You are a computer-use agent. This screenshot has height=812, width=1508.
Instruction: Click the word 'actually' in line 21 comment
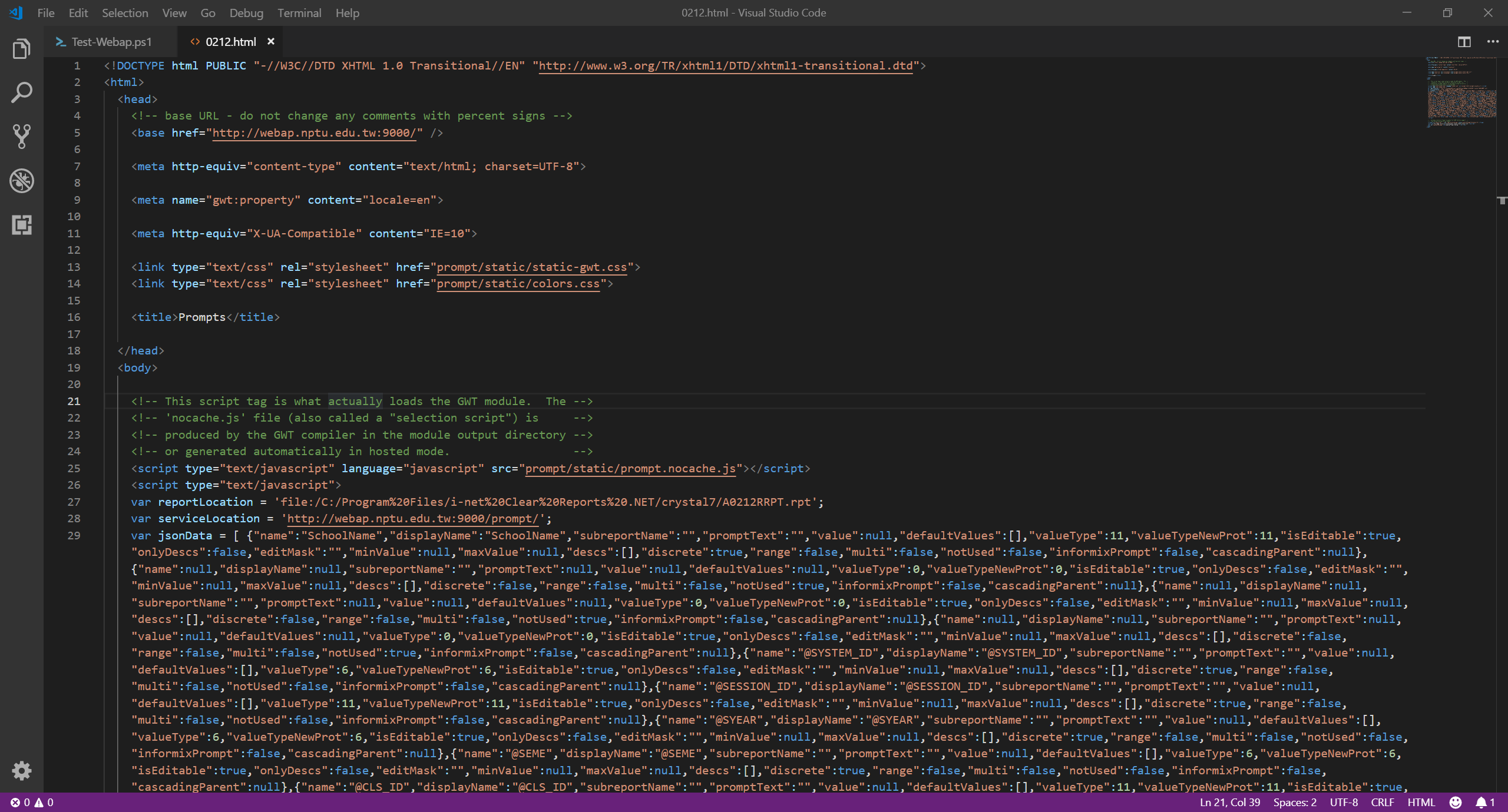(x=355, y=402)
